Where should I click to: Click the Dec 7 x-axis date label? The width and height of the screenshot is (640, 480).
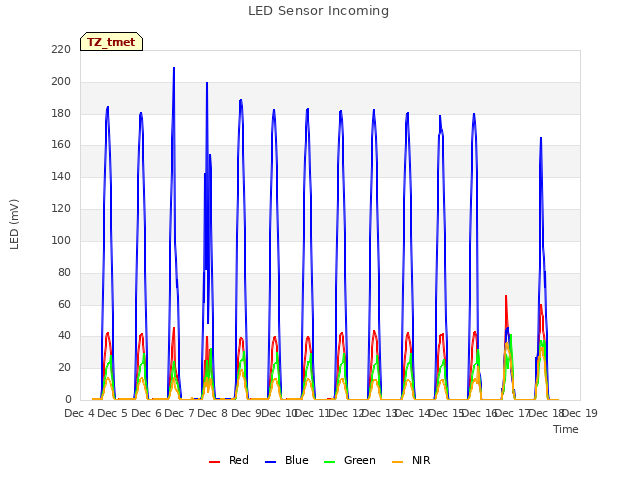[x=179, y=413]
